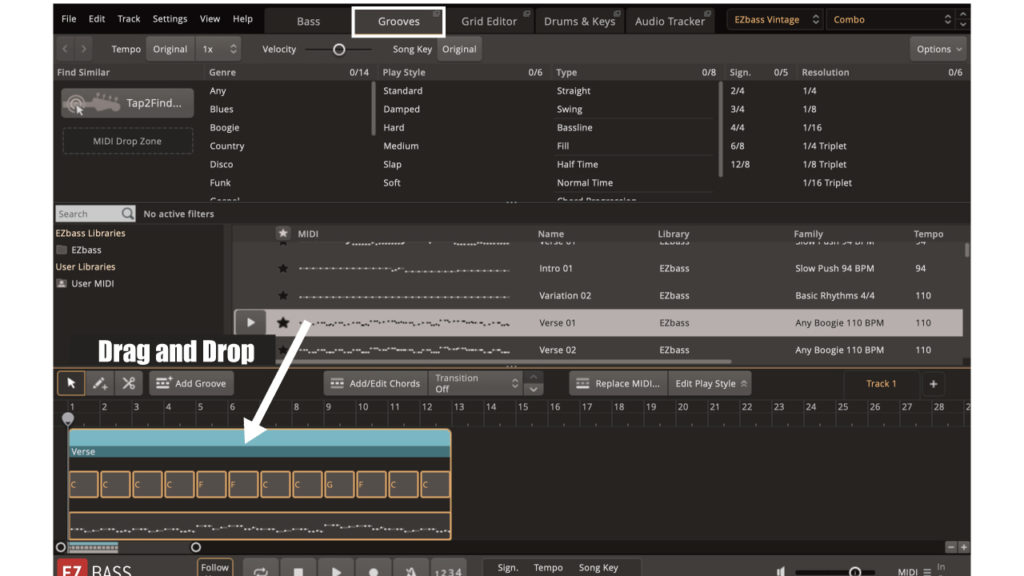Filter signature by 6/8
Image resolution: width=1024 pixels, height=576 pixels.
coord(737,146)
